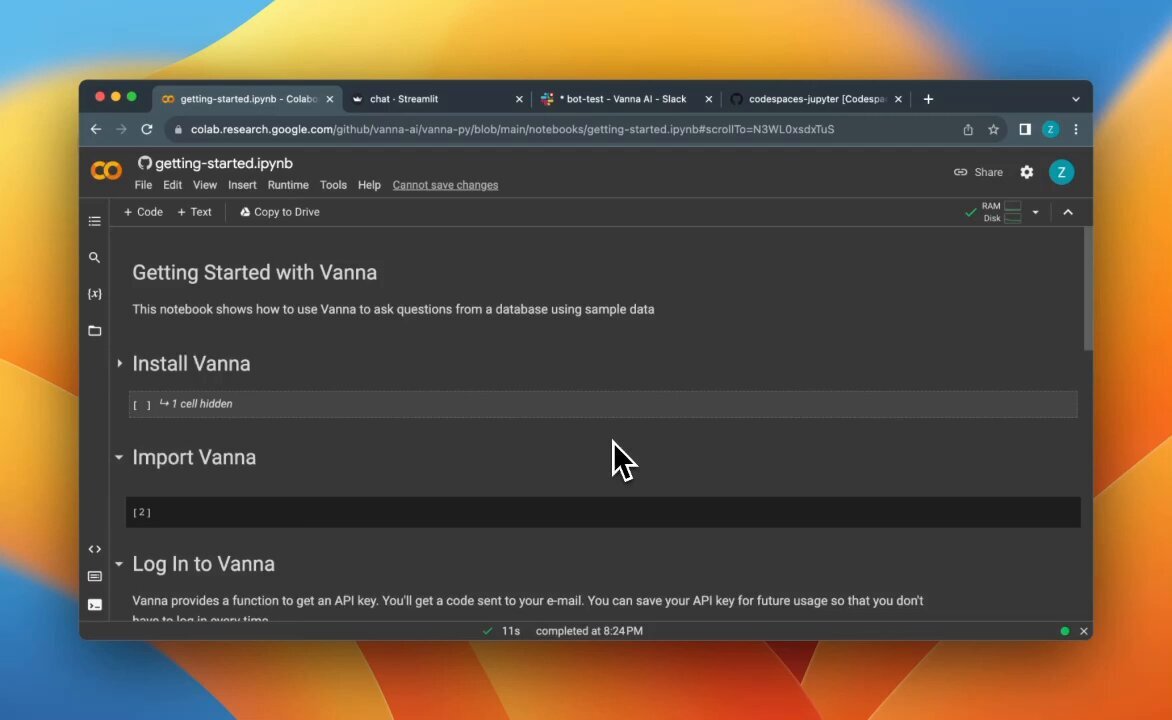Switch to the bot-test Vanna AI Slack tab
1172x720 pixels.
pyautogui.click(x=626, y=99)
